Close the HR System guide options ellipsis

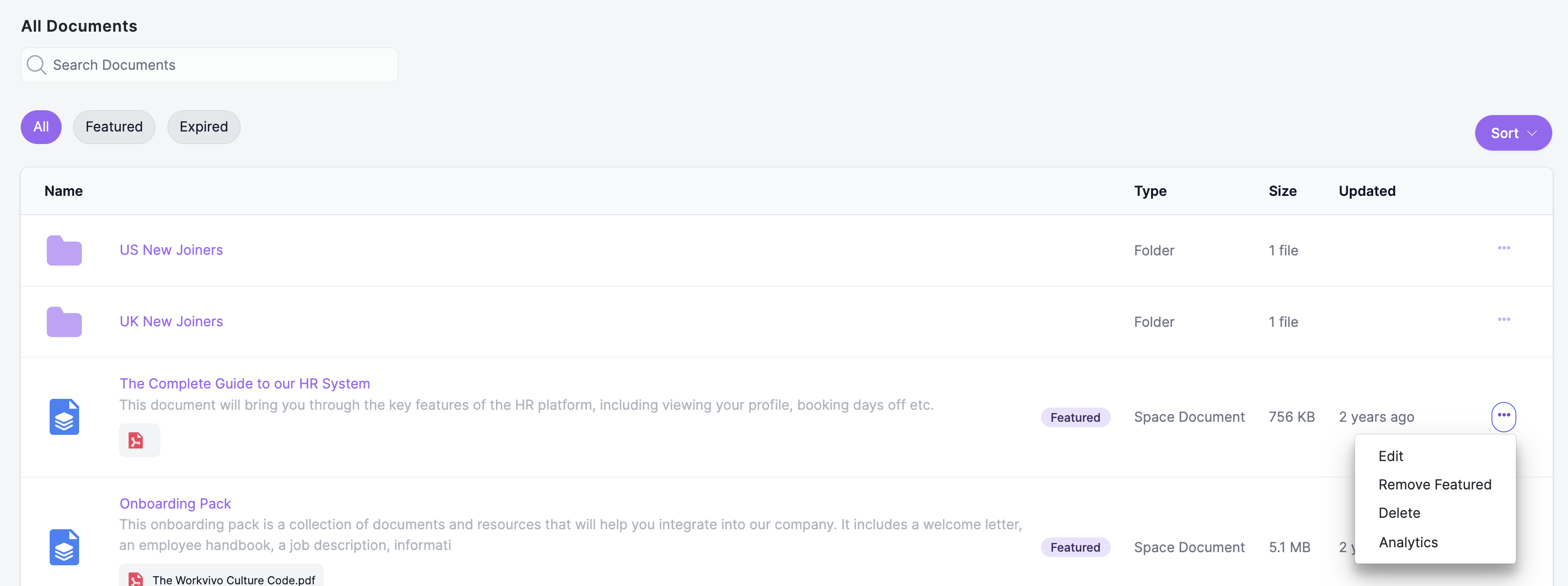point(1504,417)
